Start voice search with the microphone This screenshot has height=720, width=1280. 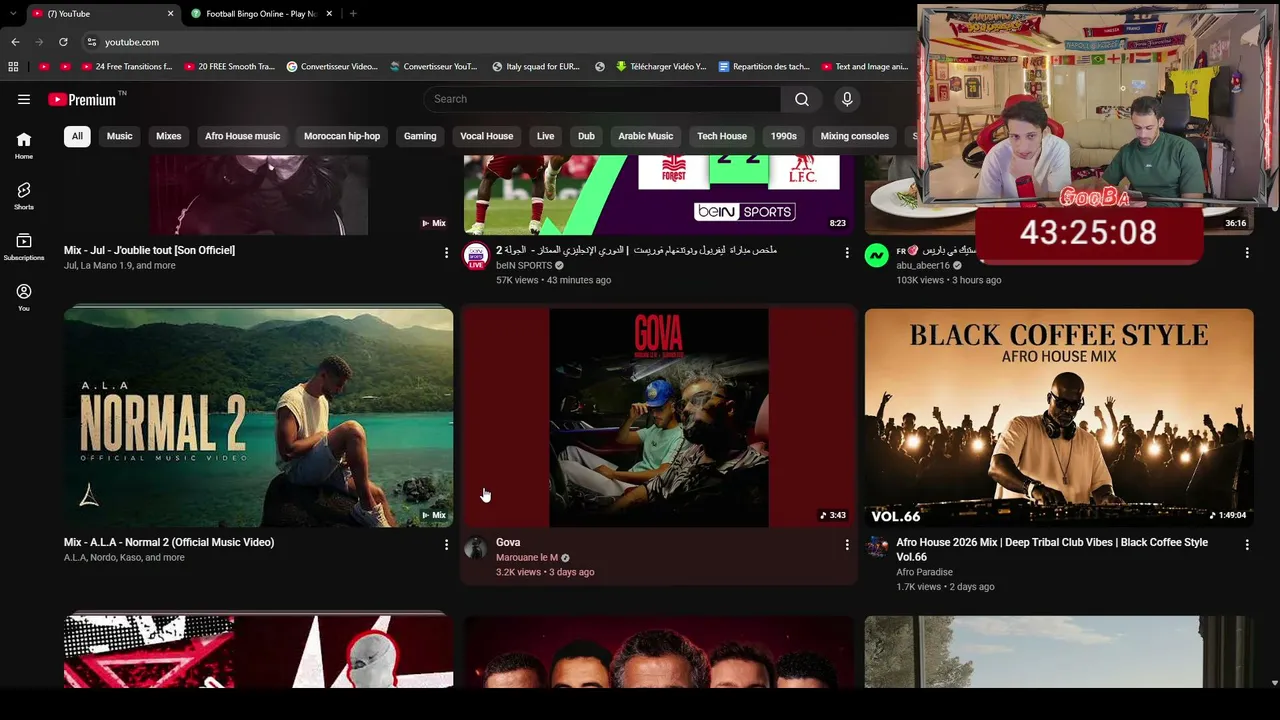click(x=847, y=99)
